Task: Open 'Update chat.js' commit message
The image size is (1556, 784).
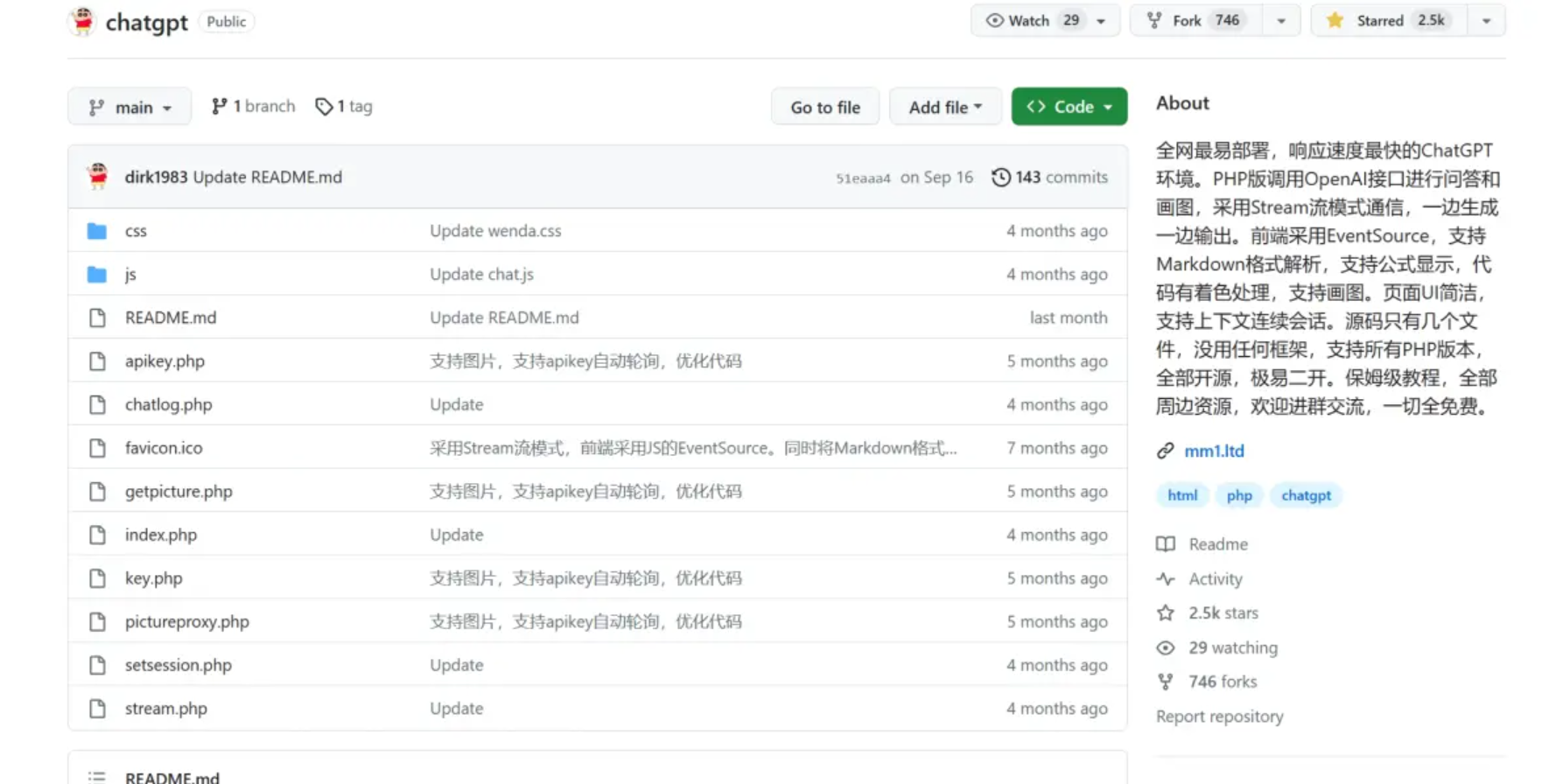Action: (x=481, y=275)
